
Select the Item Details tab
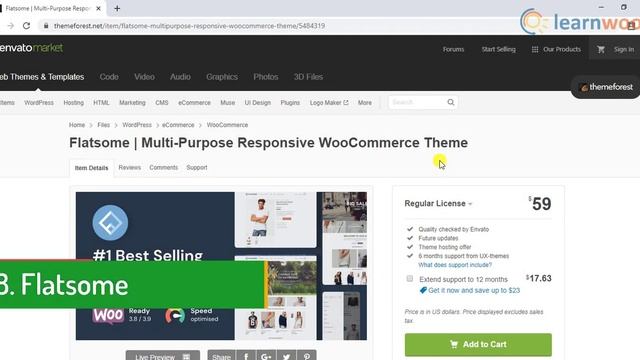pos(91,168)
